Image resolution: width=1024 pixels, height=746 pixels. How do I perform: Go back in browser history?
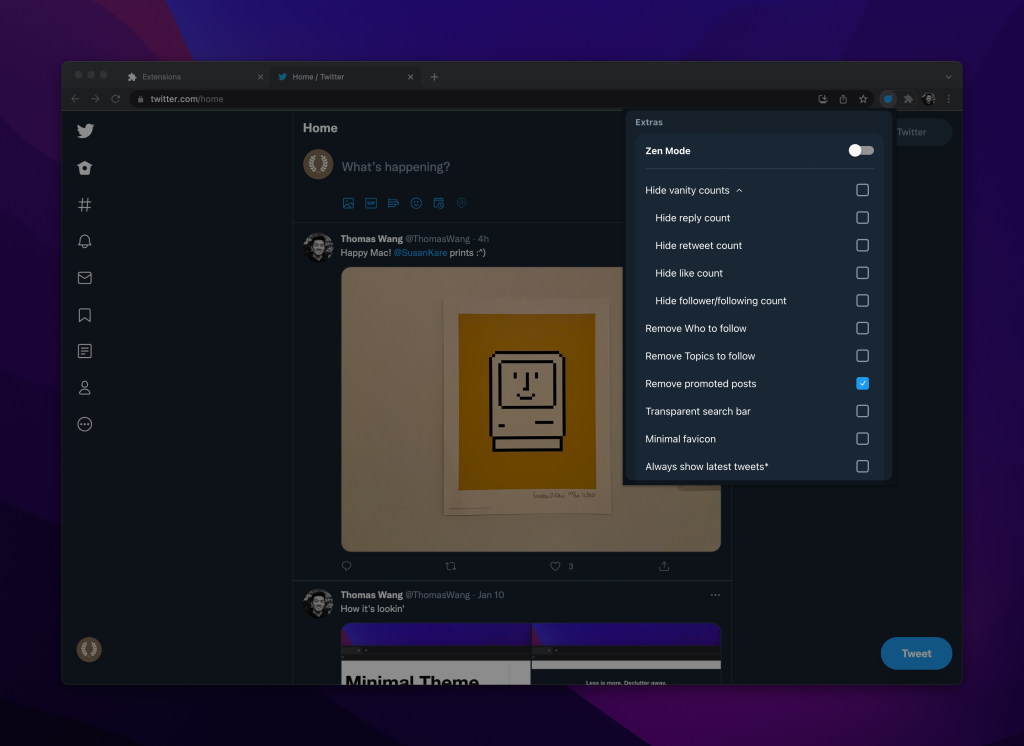[75, 99]
